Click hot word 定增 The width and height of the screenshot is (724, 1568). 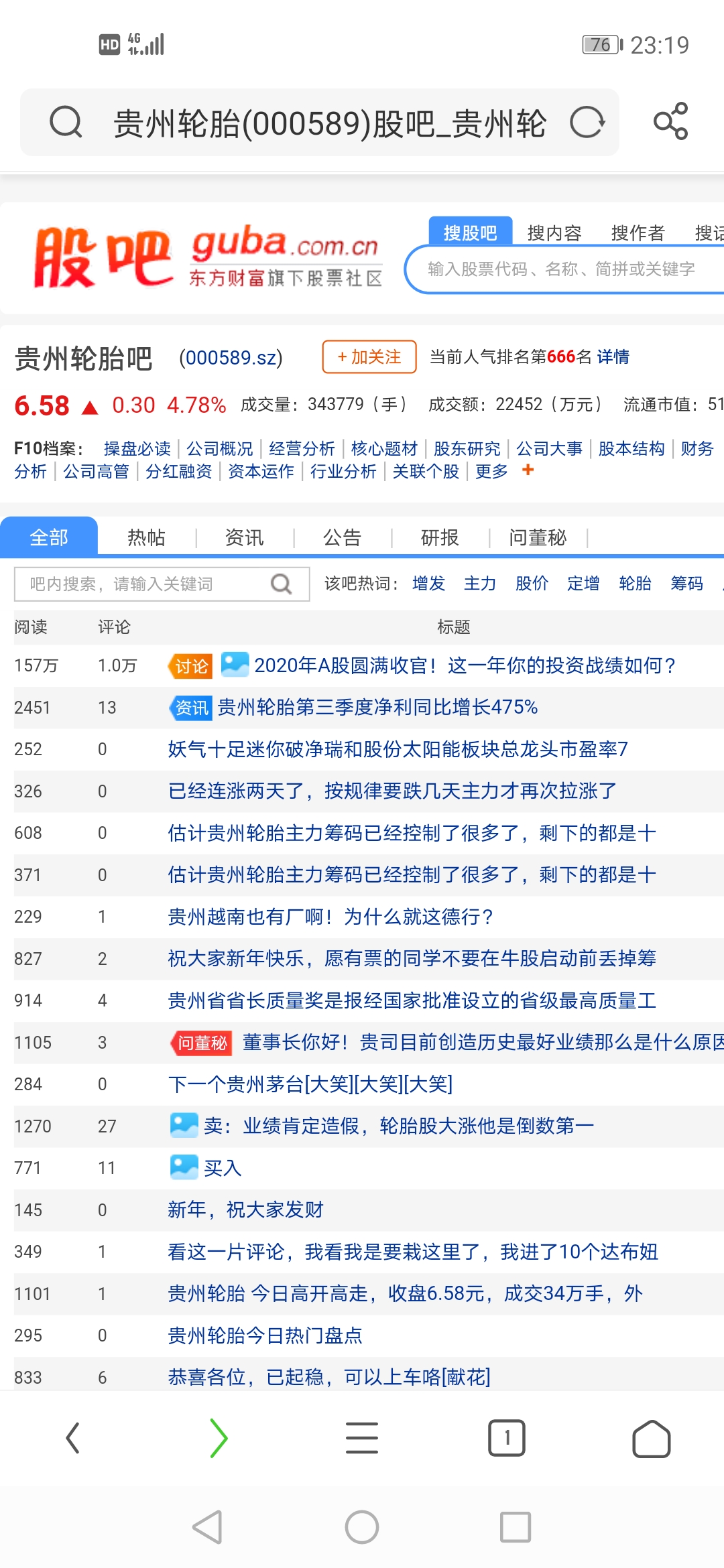click(584, 584)
